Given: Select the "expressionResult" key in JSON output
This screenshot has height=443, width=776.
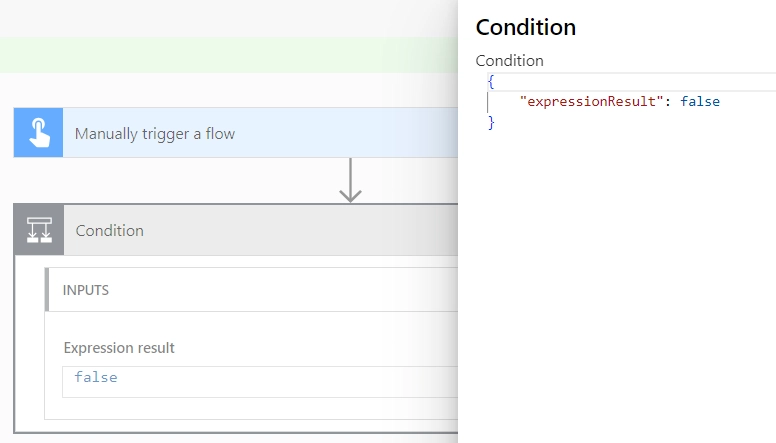Looking at the screenshot, I should (x=591, y=101).
